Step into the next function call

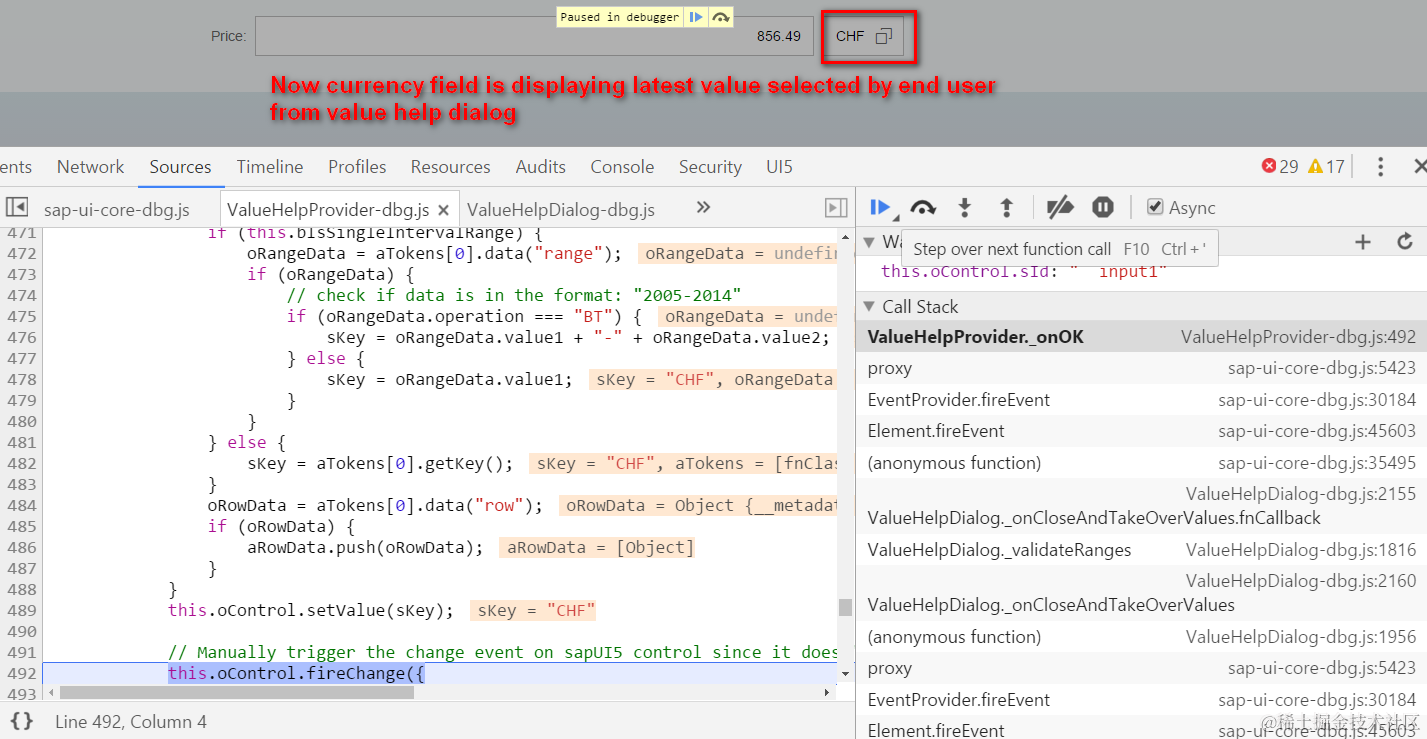pyautogui.click(x=964, y=207)
